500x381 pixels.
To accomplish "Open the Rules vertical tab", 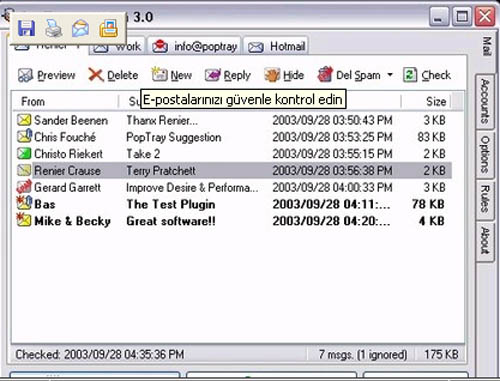I will pos(485,199).
